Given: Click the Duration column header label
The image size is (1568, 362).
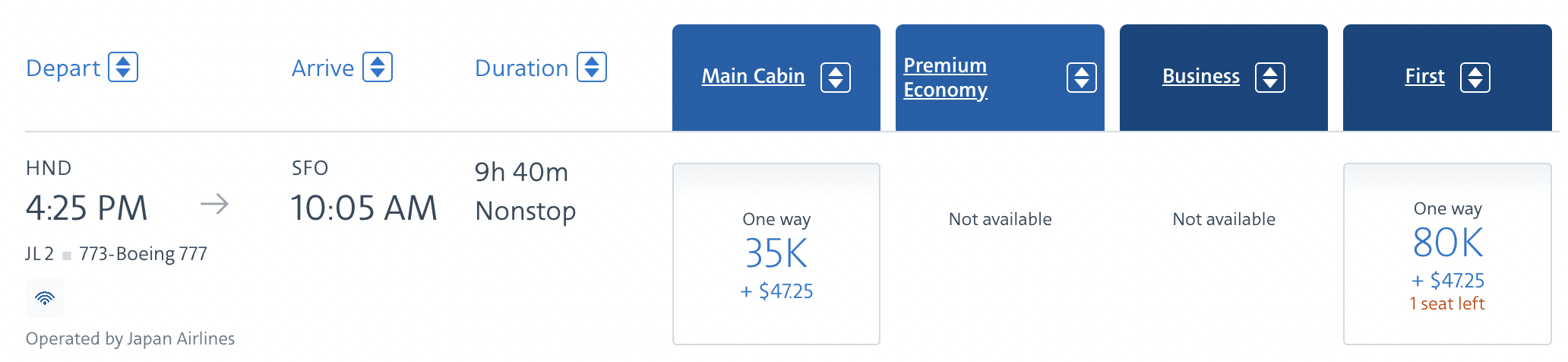Looking at the screenshot, I should click(x=522, y=68).
